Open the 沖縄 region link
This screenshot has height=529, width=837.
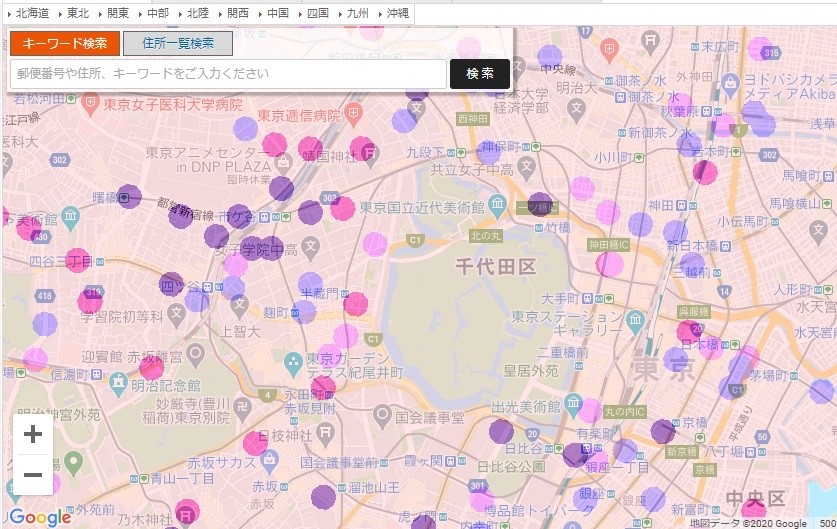click(x=396, y=13)
